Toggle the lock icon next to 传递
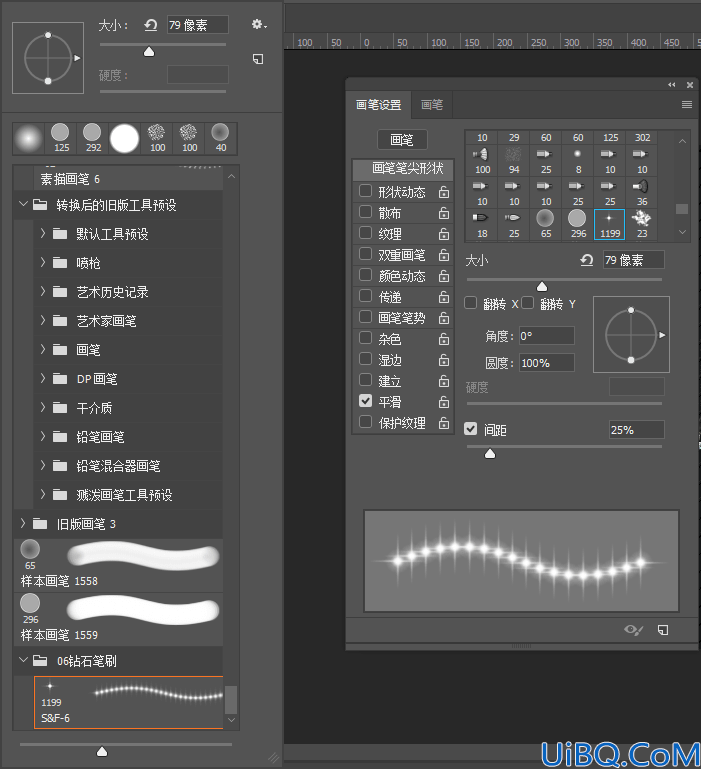This screenshot has height=769, width=701. tap(443, 297)
